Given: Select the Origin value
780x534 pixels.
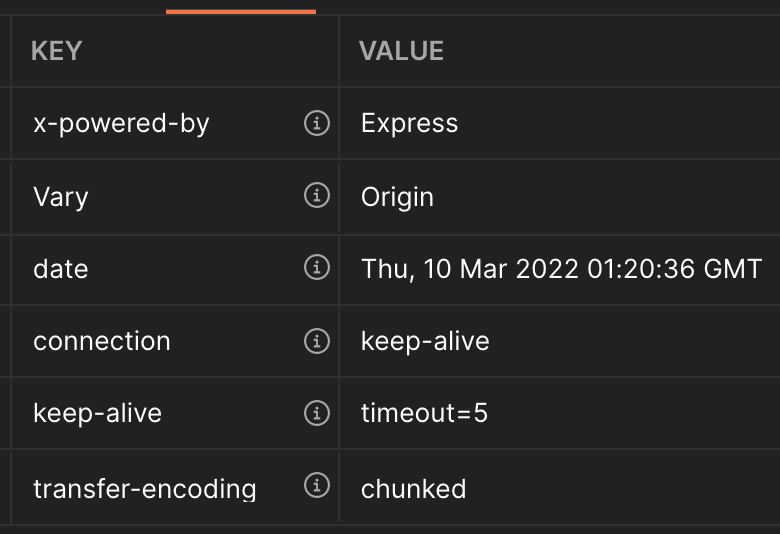Looking at the screenshot, I should tap(397, 197).
